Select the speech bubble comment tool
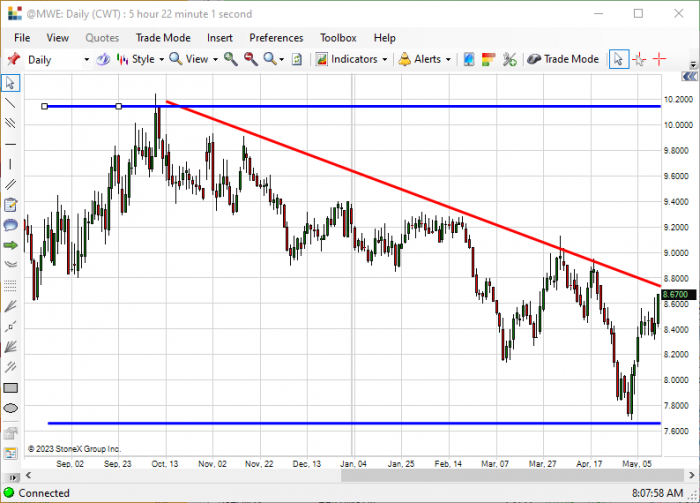 point(10,225)
